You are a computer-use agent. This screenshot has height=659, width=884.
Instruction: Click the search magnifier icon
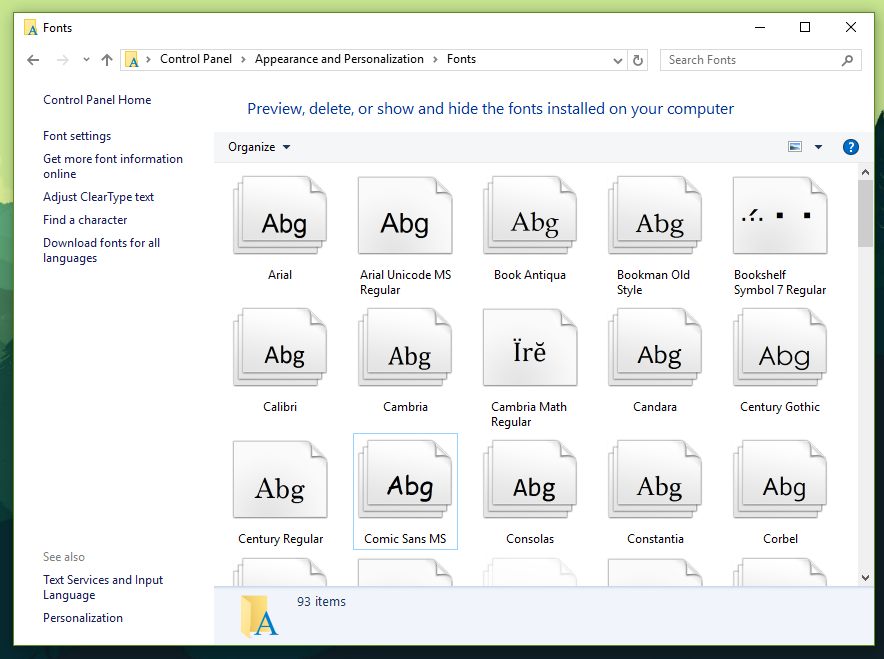point(847,60)
